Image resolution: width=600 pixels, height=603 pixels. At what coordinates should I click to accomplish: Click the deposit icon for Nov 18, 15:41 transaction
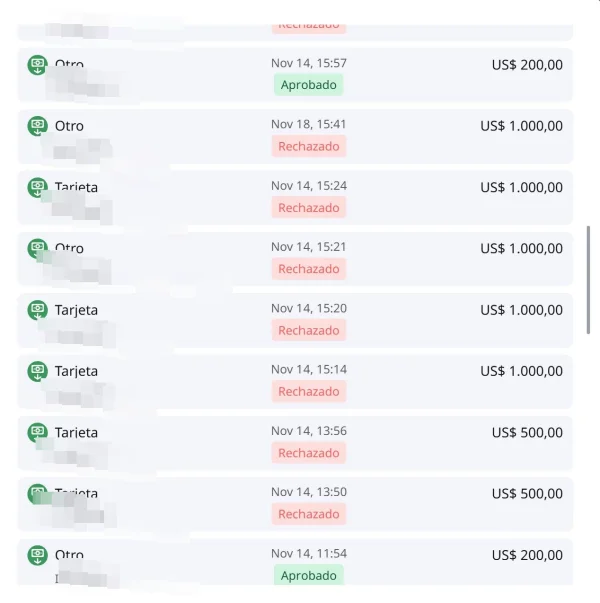37,126
